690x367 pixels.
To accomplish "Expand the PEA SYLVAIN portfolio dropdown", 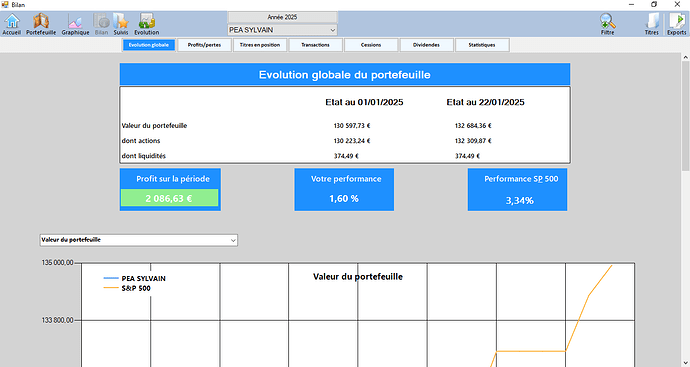I will (x=282, y=30).
